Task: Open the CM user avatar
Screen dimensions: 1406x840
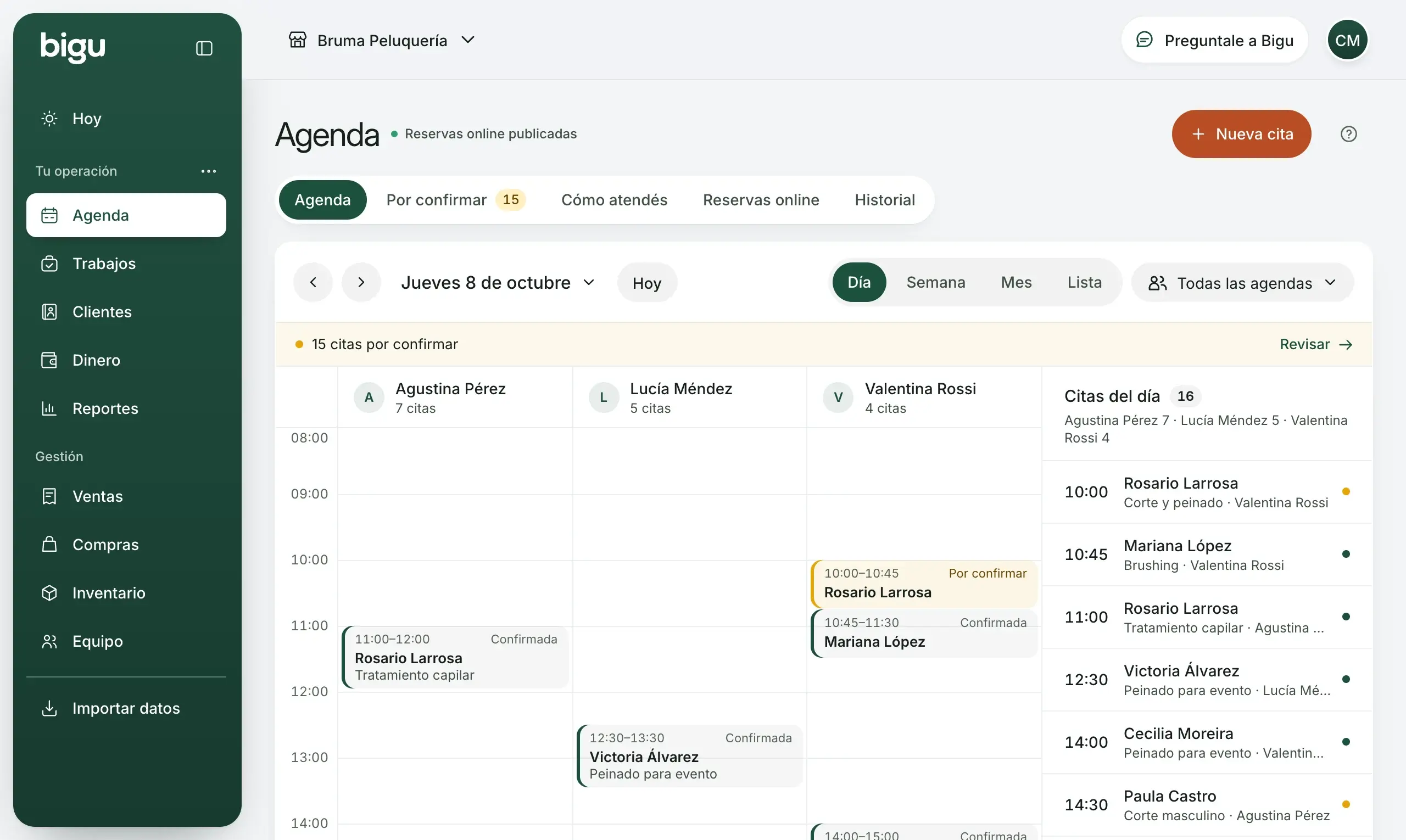Action: point(1347,40)
